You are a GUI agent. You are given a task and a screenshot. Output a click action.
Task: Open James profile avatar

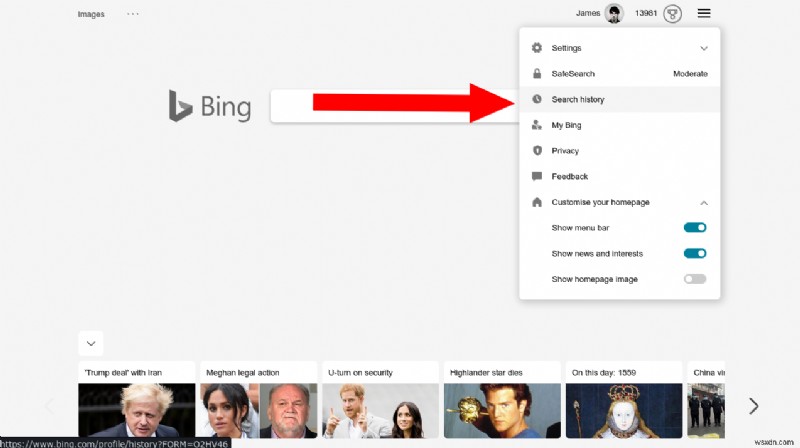click(614, 13)
